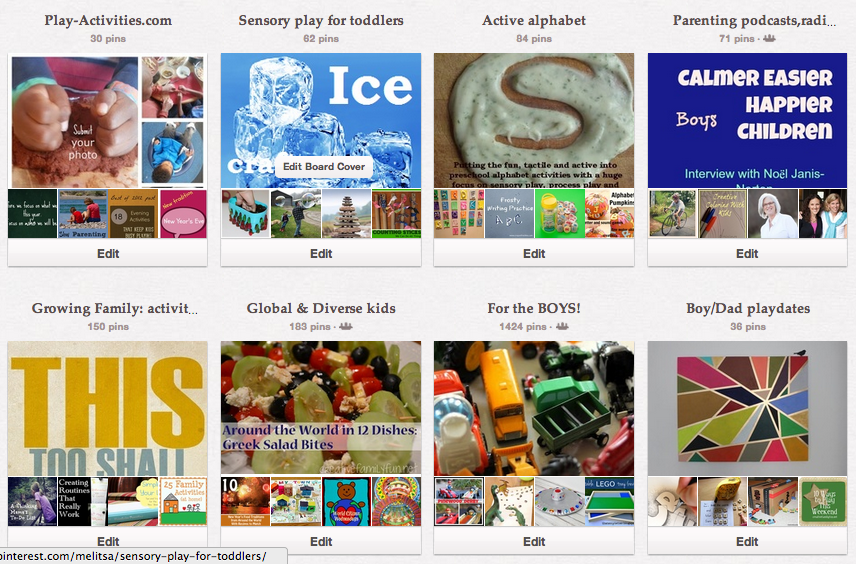Viewport: 856px width, 564px height.
Task: Open the toy vehicles cover image
Action: click(534, 408)
